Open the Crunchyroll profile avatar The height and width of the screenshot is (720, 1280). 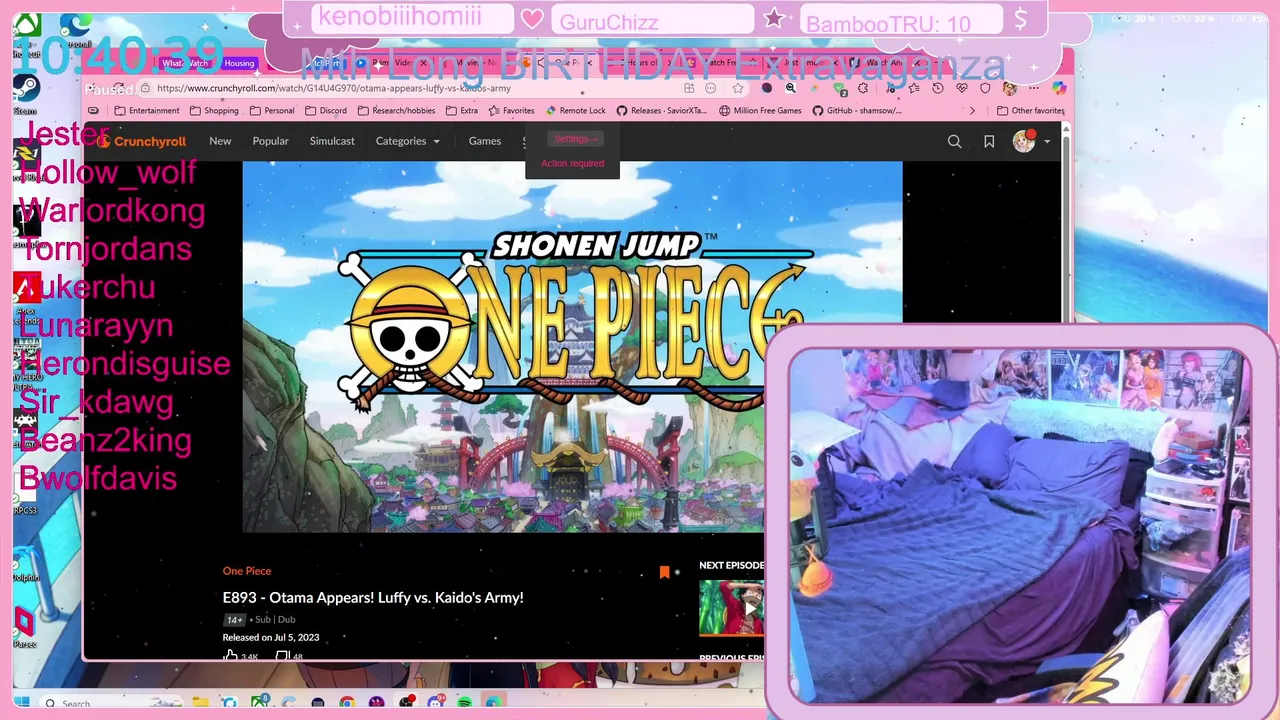(1024, 141)
